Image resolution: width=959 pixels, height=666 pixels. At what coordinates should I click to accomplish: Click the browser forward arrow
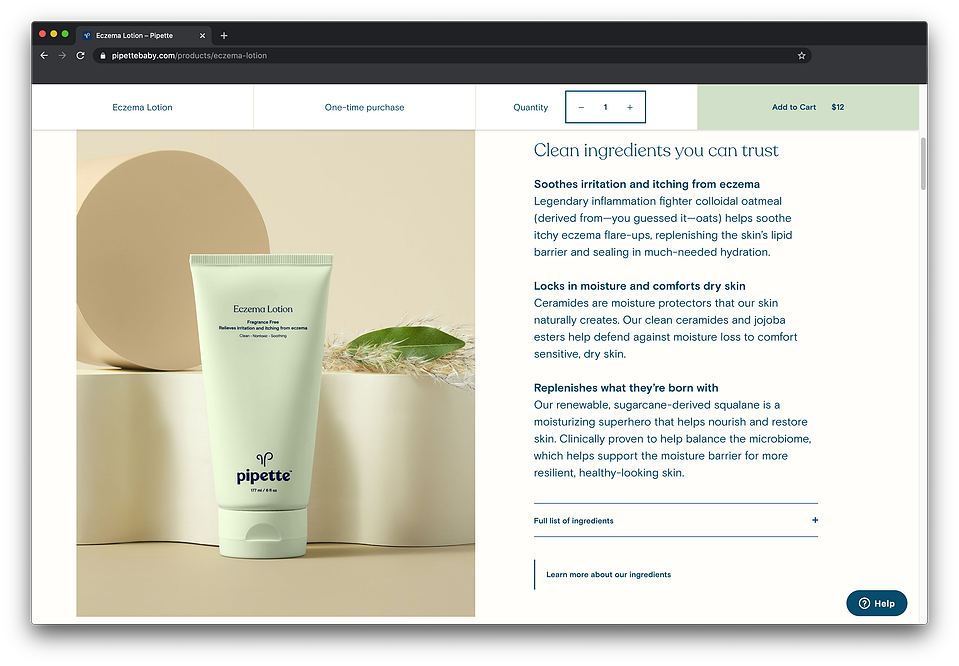(x=62, y=56)
